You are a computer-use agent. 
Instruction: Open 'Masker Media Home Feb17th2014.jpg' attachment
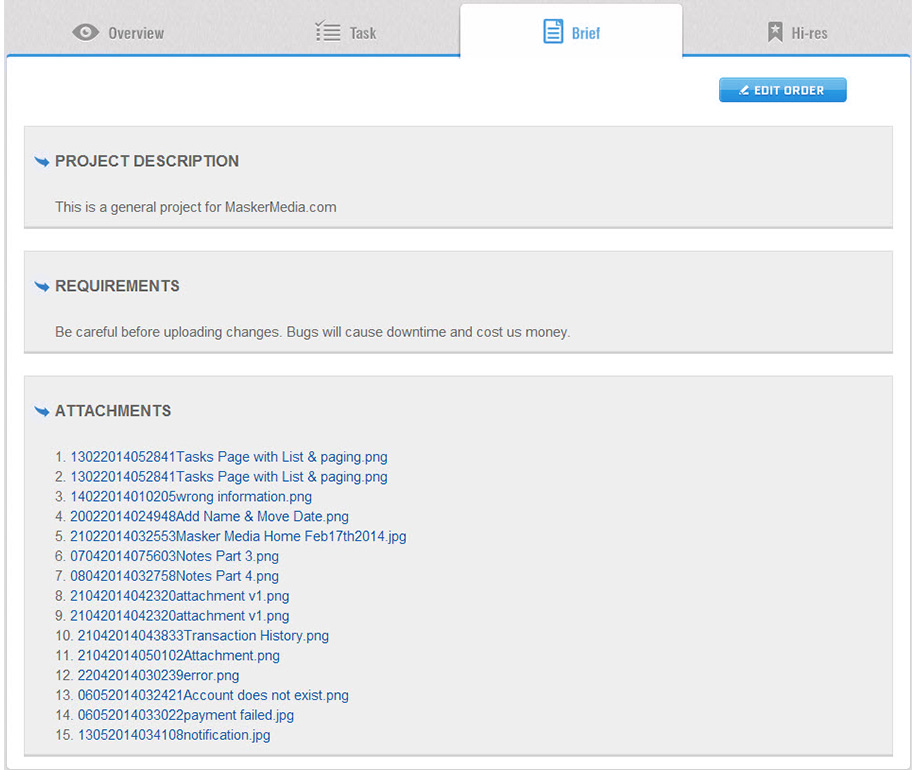pos(238,536)
